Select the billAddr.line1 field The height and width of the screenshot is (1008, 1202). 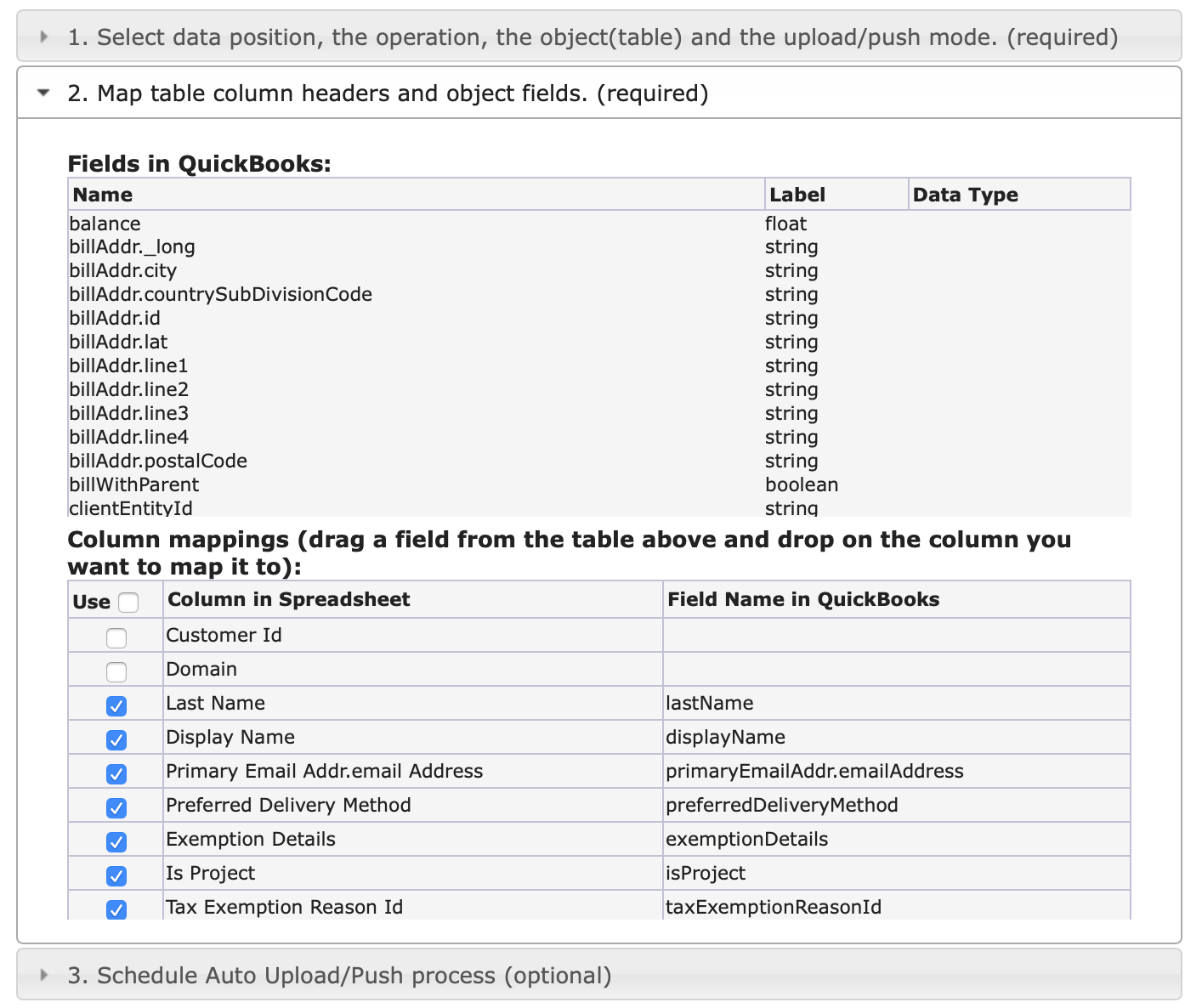click(599, 365)
